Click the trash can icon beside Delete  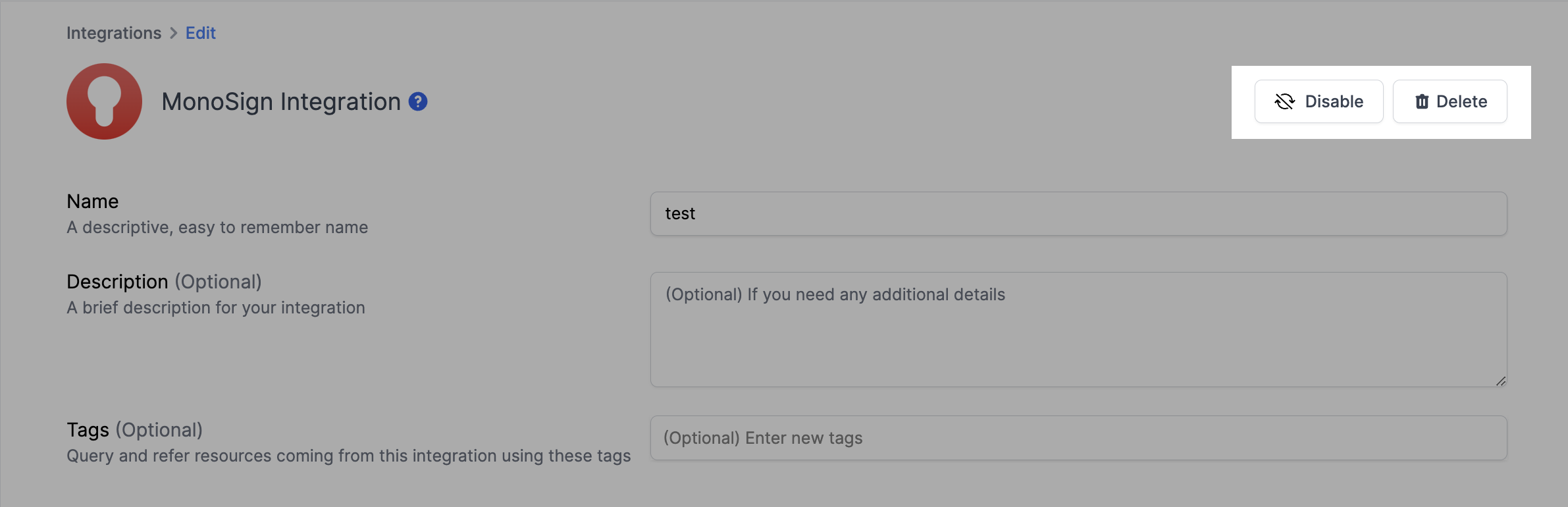[1422, 101]
